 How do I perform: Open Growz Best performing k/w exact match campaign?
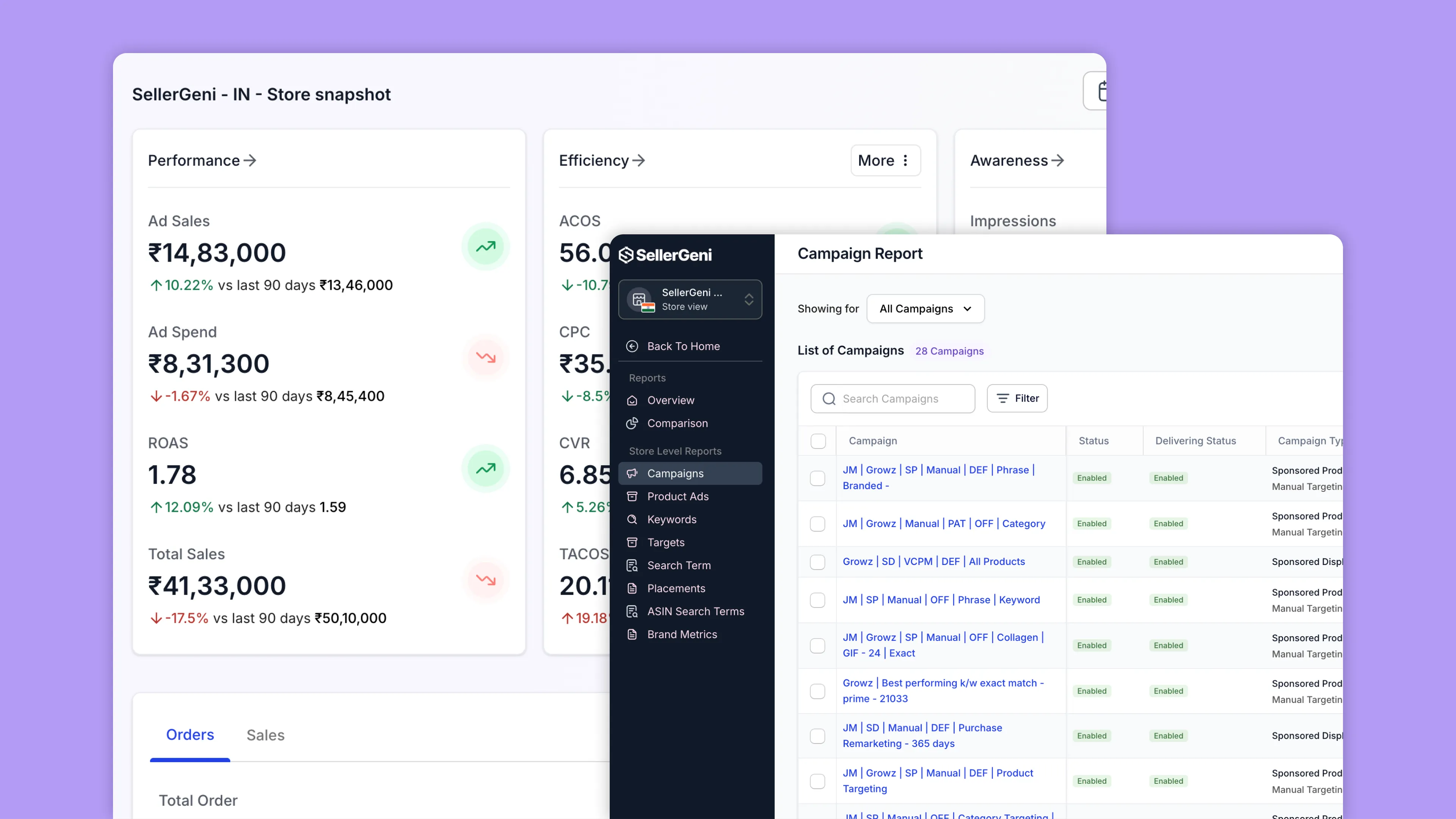point(943,691)
